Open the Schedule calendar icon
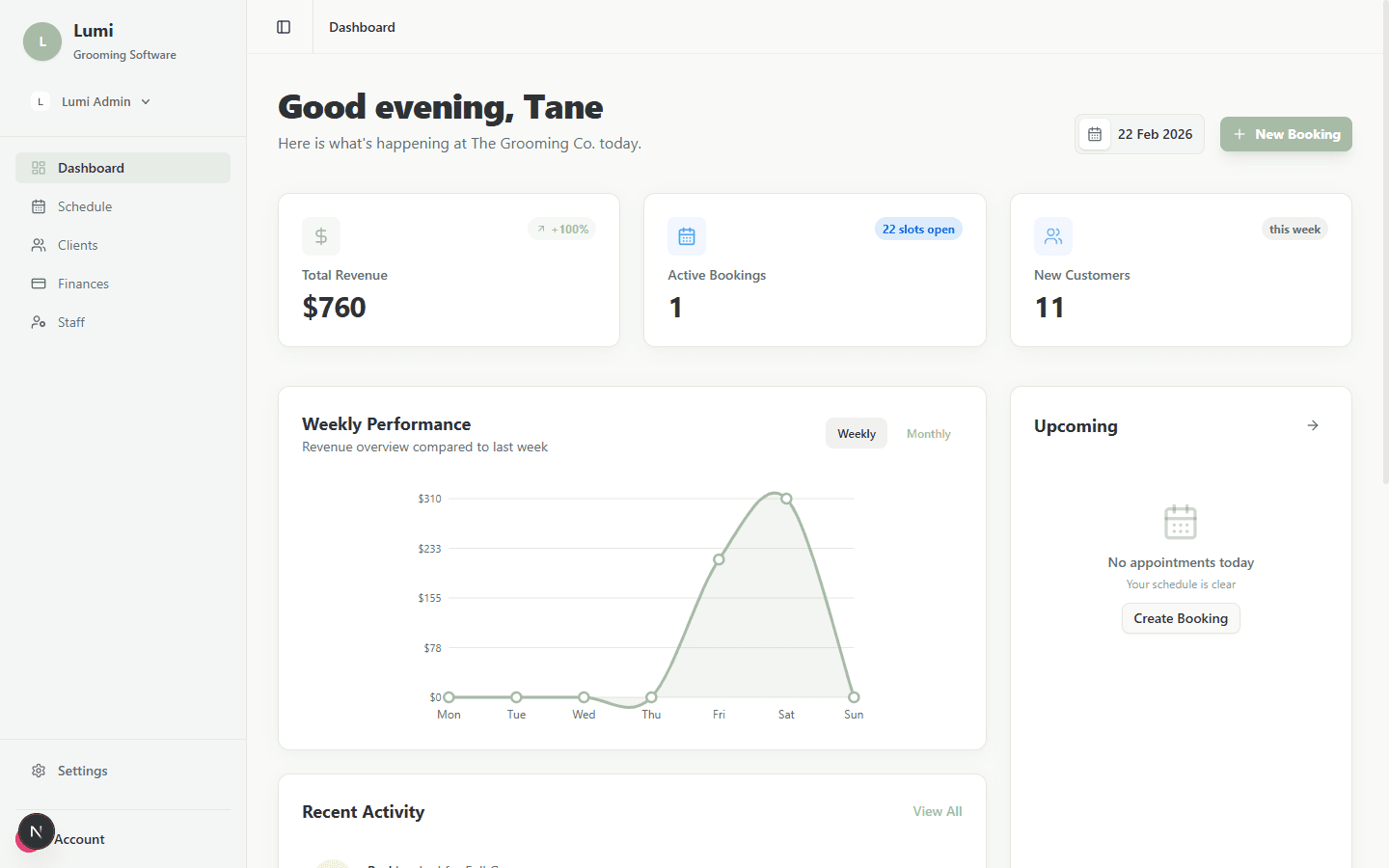Image resolution: width=1389 pixels, height=868 pixels. [x=39, y=205]
